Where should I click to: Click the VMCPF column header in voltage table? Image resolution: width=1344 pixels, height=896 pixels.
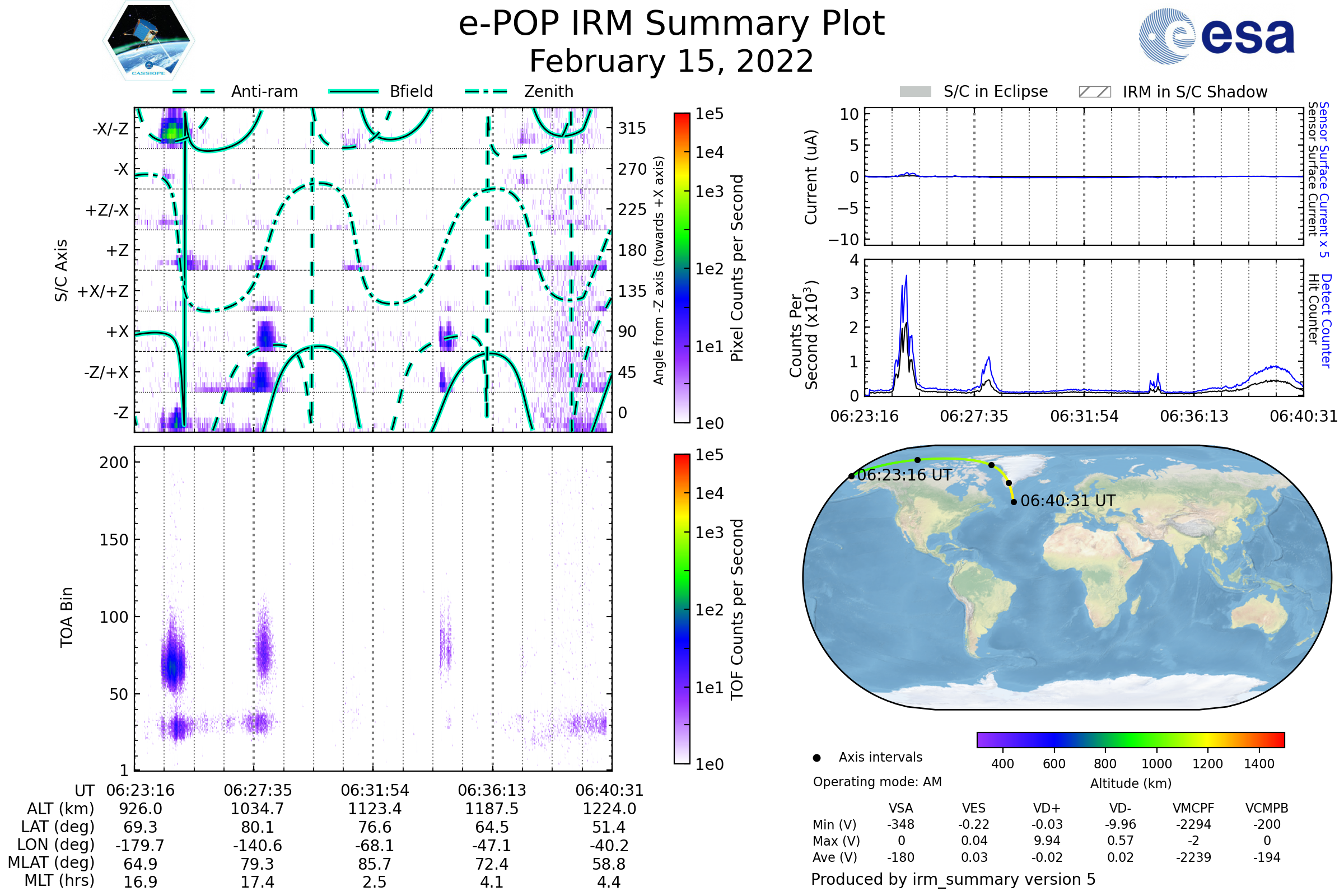tap(1193, 809)
